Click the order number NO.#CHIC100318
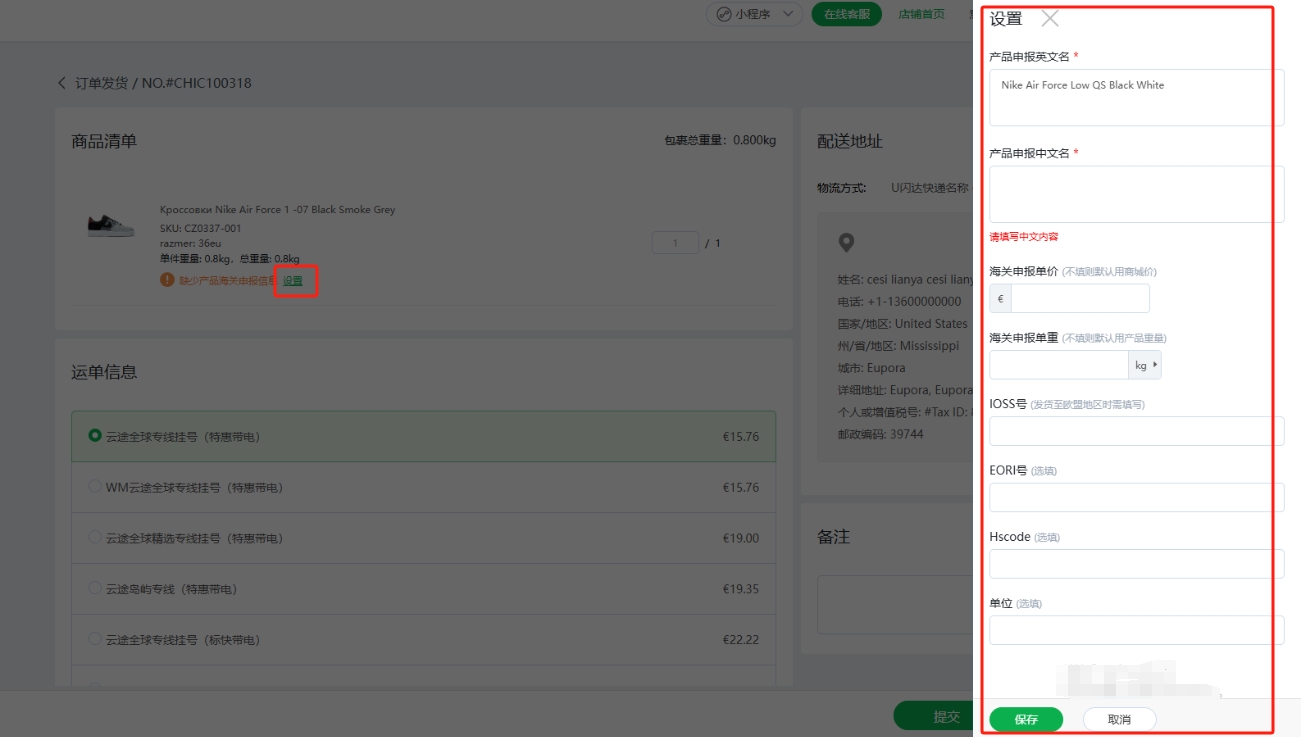This screenshot has width=1312, height=737. click(197, 83)
